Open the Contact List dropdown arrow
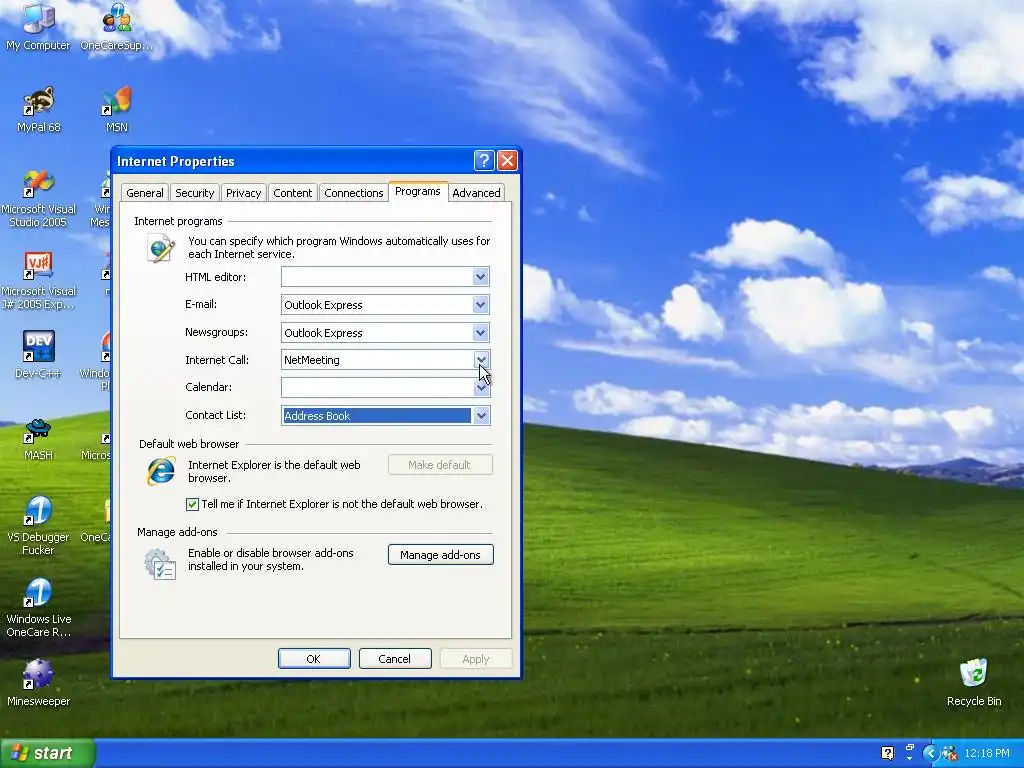The image size is (1024, 768). point(481,415)
